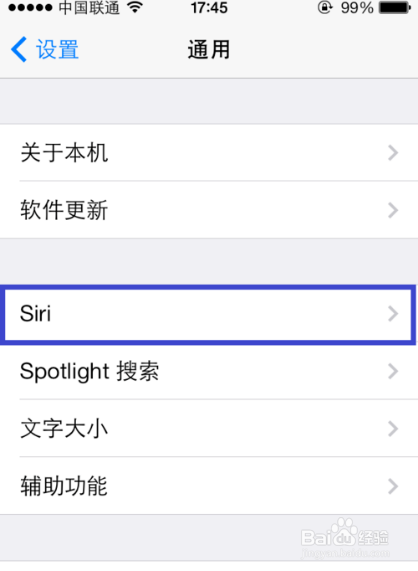Tap the rotation lock status icon
Viewport: 418px width, 571px height.
tap(325, 7)
